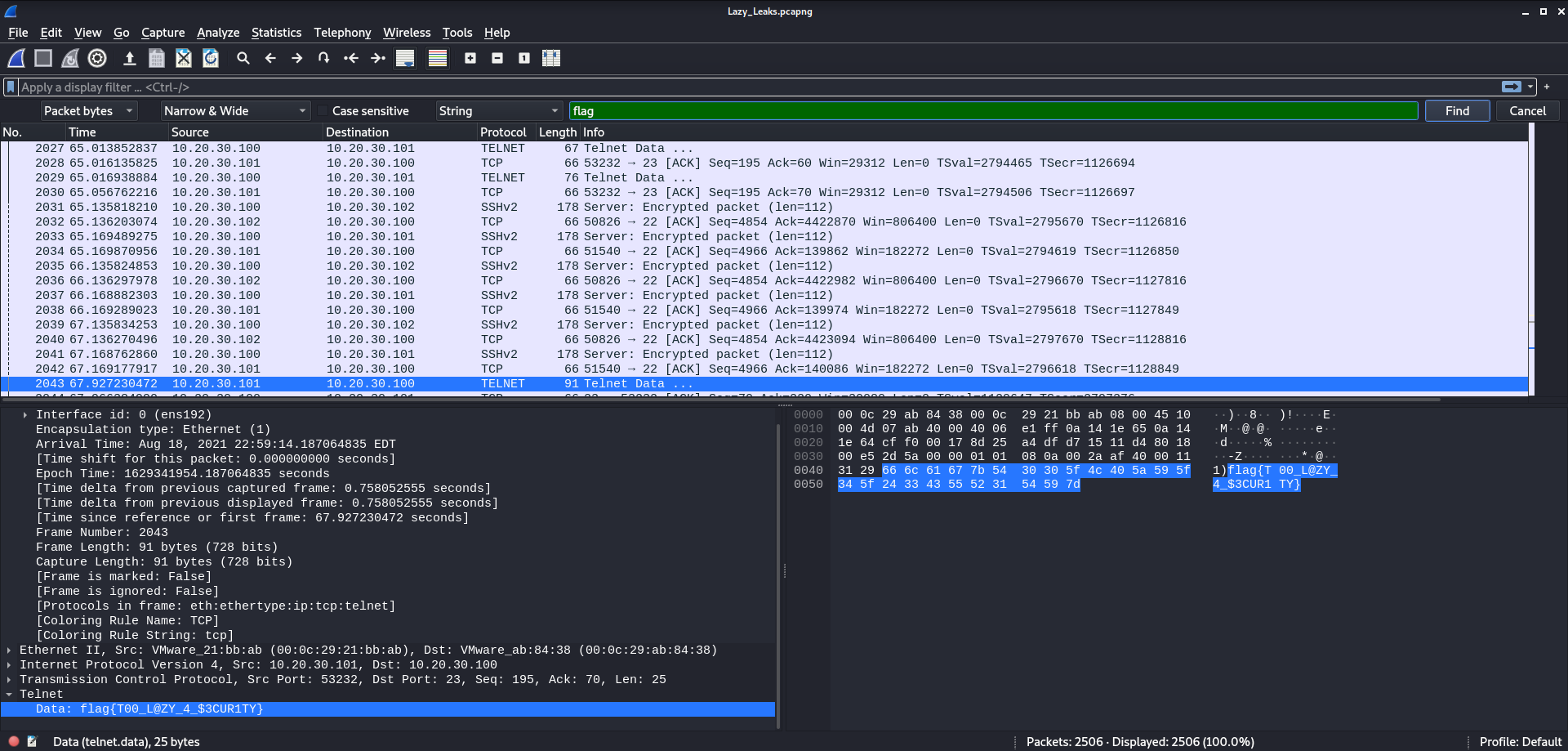Sort packets by Length column header

(558, 132)
